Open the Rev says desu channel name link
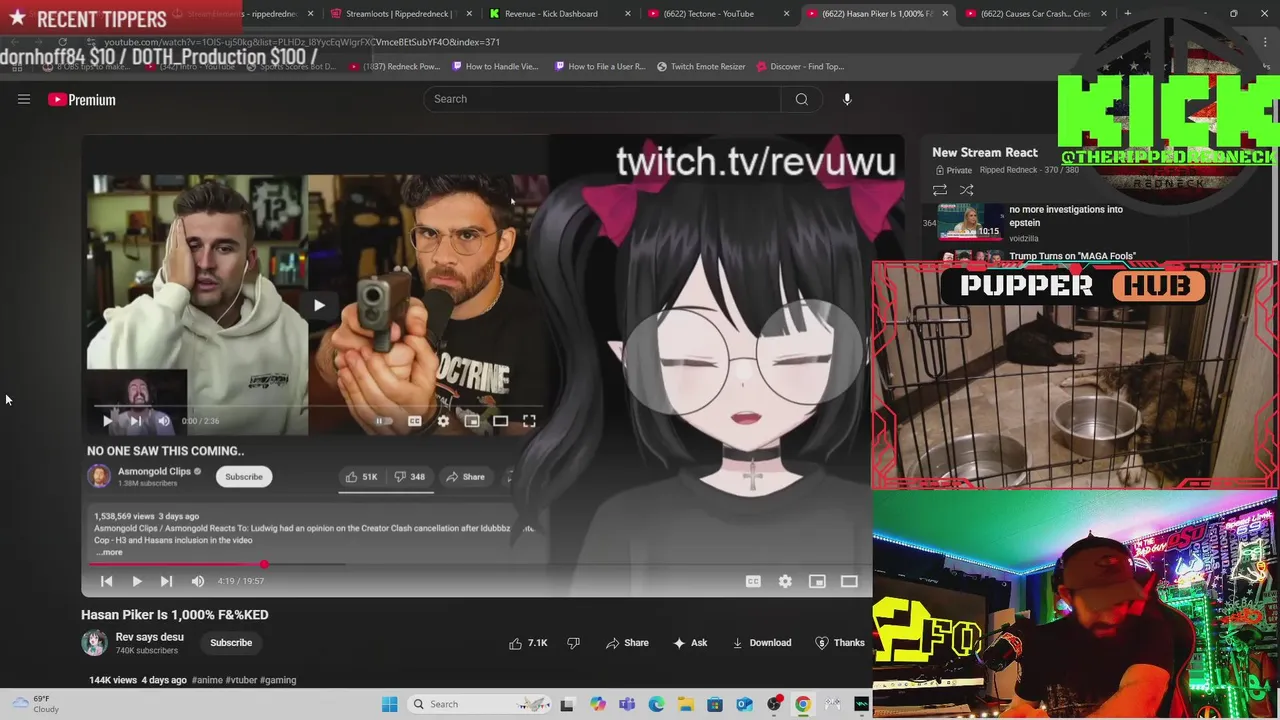1280x720 pixels. [150, 637]
